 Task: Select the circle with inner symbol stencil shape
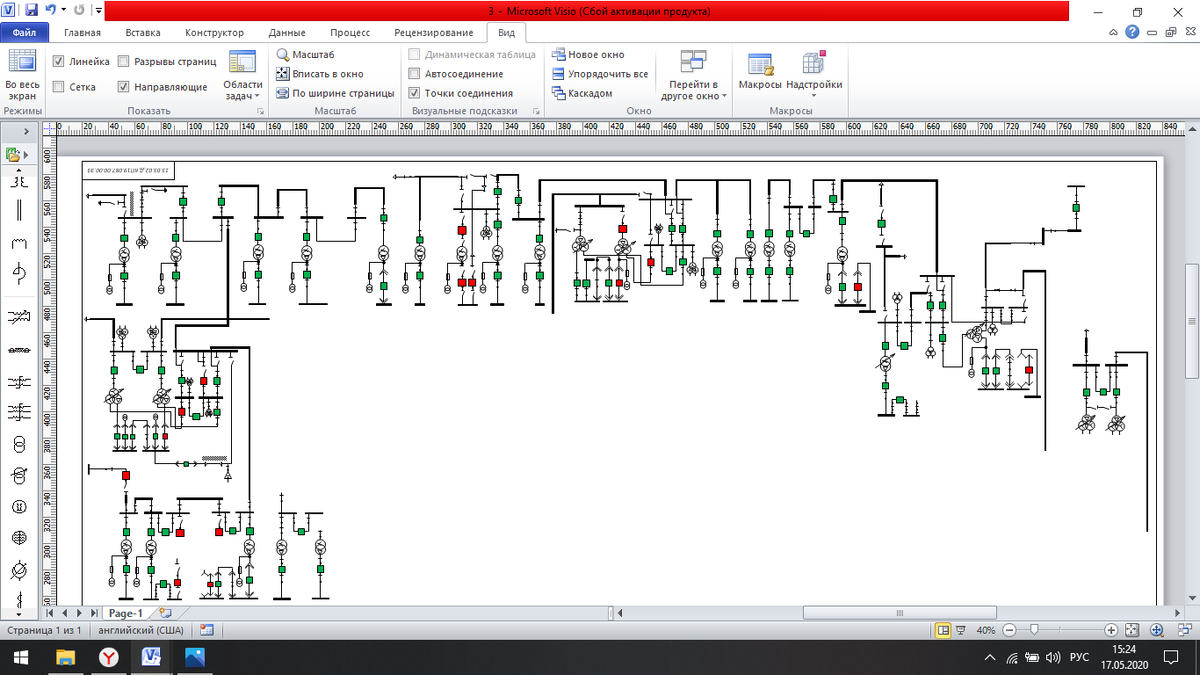(x=18, y=507)
